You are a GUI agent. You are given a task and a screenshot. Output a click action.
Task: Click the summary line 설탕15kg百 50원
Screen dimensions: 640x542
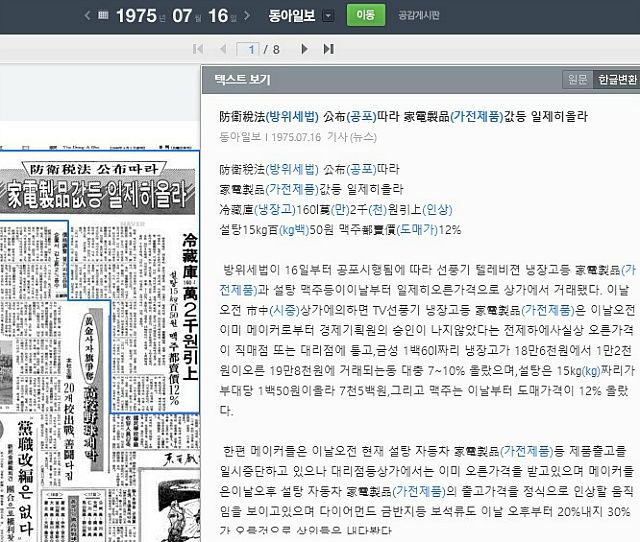pos(340,230)
